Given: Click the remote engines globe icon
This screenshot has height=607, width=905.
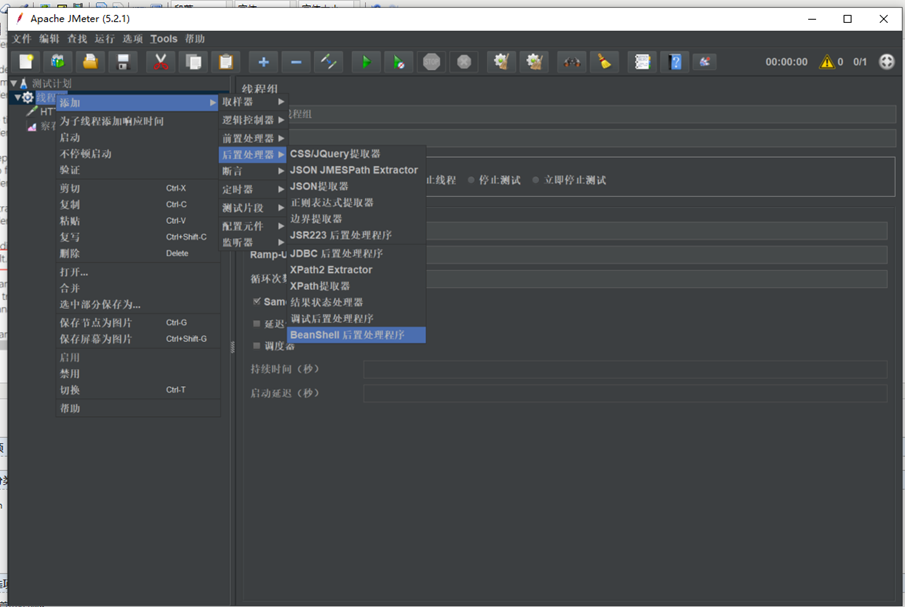Looking at the screenshot, I should click(x=887, y=62).
